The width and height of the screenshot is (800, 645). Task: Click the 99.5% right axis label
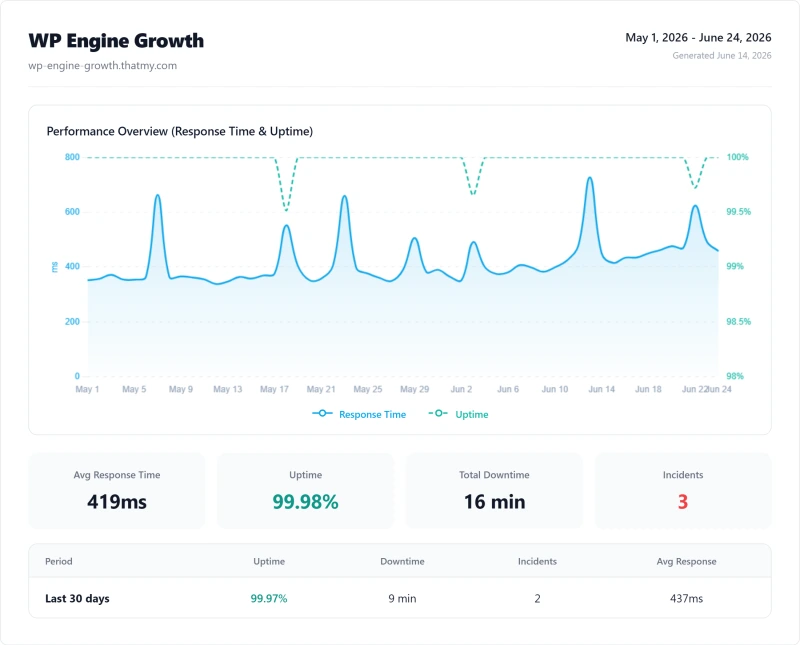738,212
